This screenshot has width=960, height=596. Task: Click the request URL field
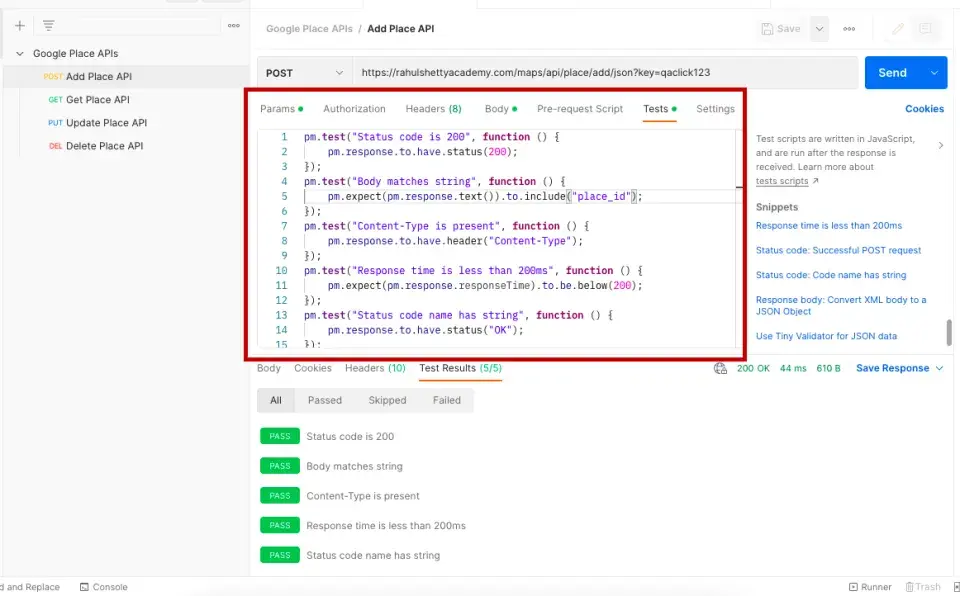(x=604, y=73)
